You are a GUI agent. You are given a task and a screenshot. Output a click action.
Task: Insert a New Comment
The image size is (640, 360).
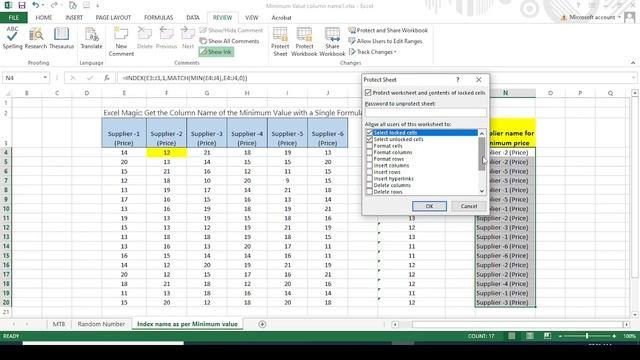pyautogui.click(x=121, y=41)
